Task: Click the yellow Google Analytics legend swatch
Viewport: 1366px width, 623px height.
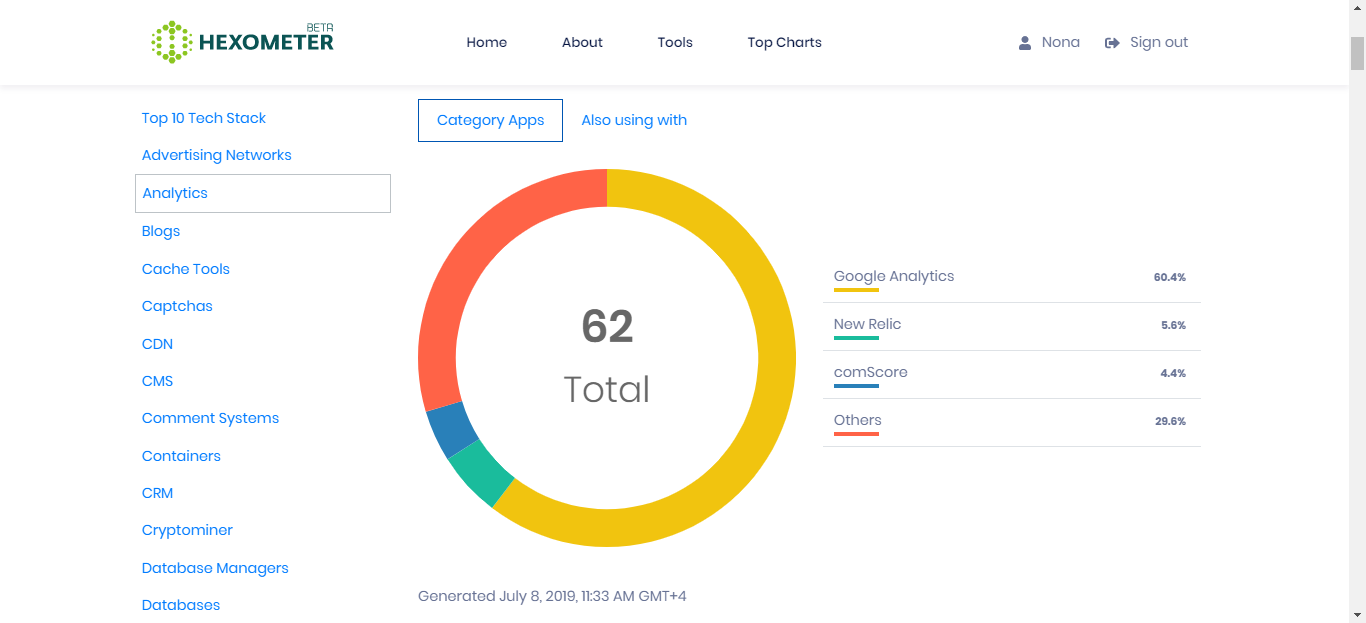Action: pos(856,290)
